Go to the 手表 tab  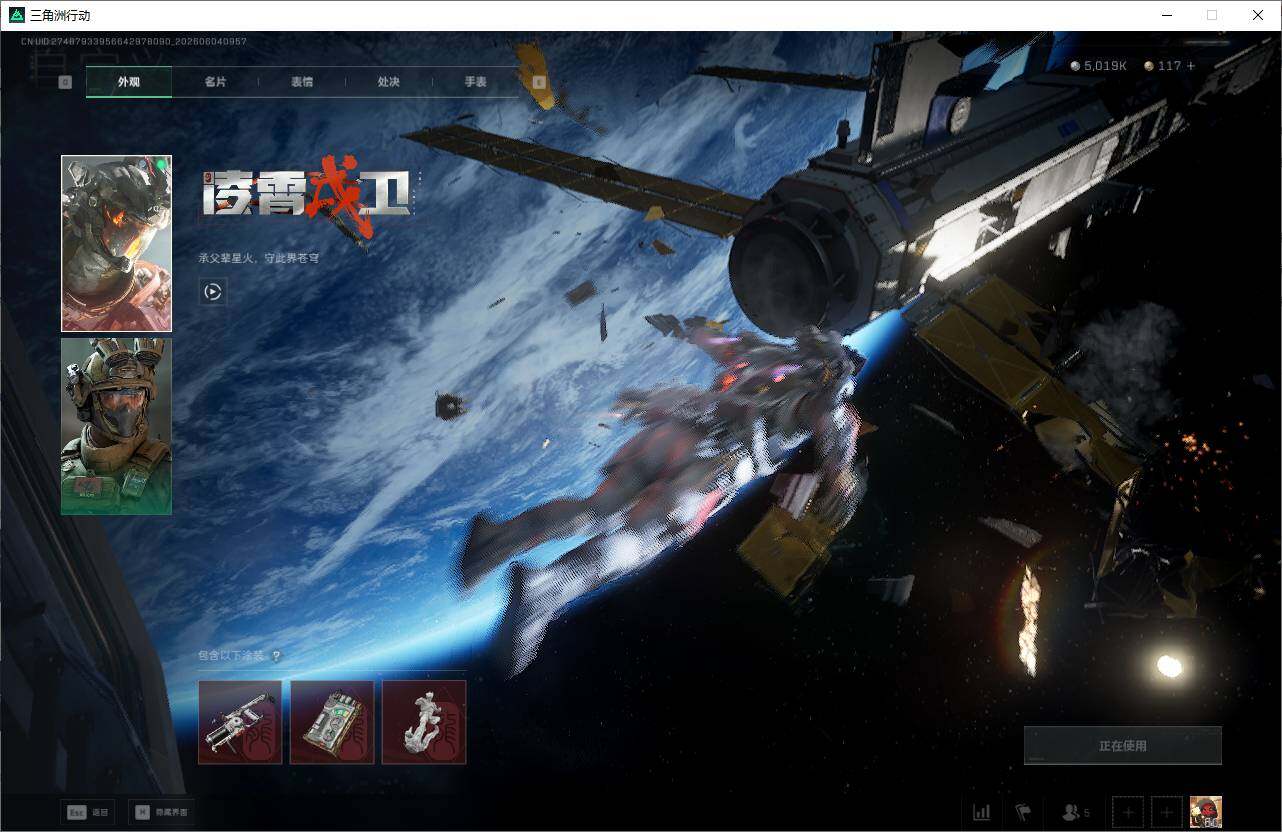coord(475,82)
